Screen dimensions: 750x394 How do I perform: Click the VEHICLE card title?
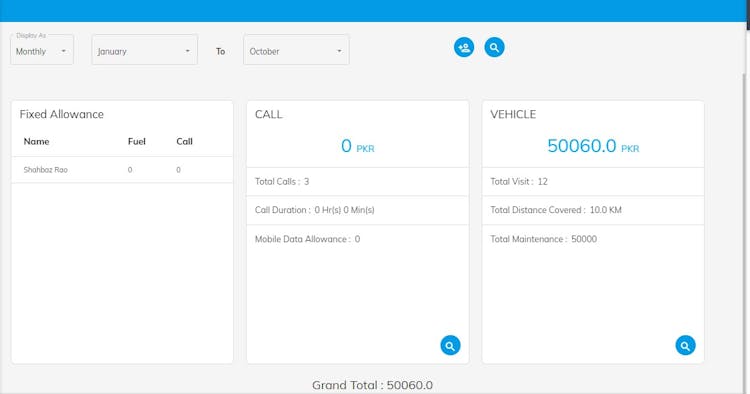pos(513,114)
